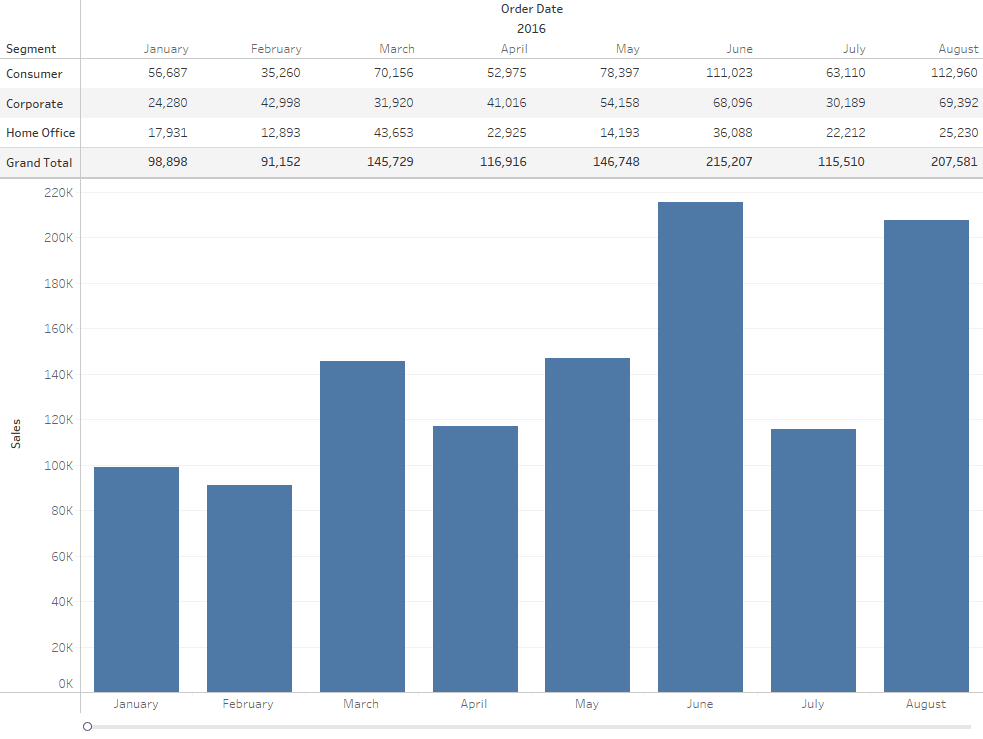Click the Order Date header

click(531, 9)
